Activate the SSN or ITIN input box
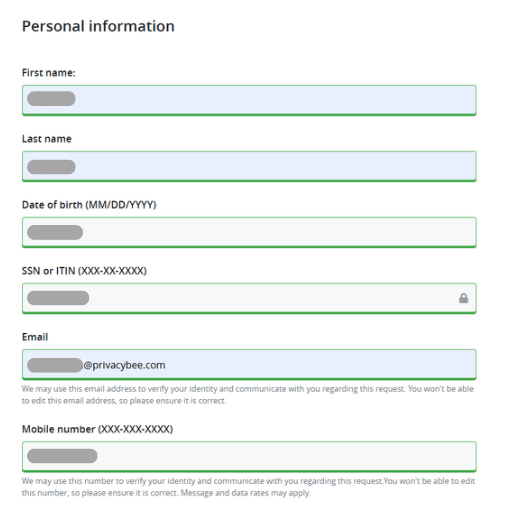The image size is (516, 524). [249, 298]
